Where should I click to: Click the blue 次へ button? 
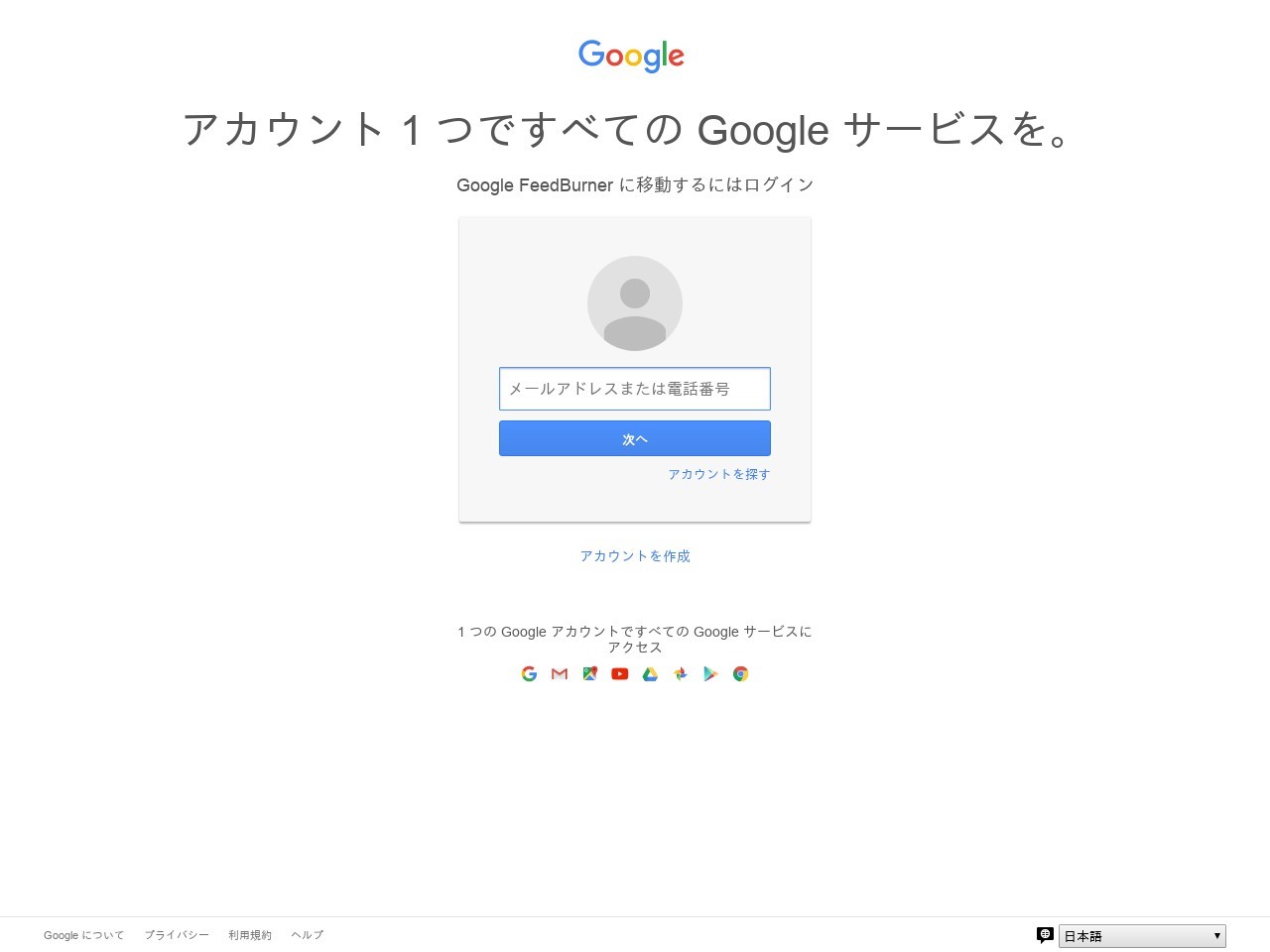tap(635, 438)
